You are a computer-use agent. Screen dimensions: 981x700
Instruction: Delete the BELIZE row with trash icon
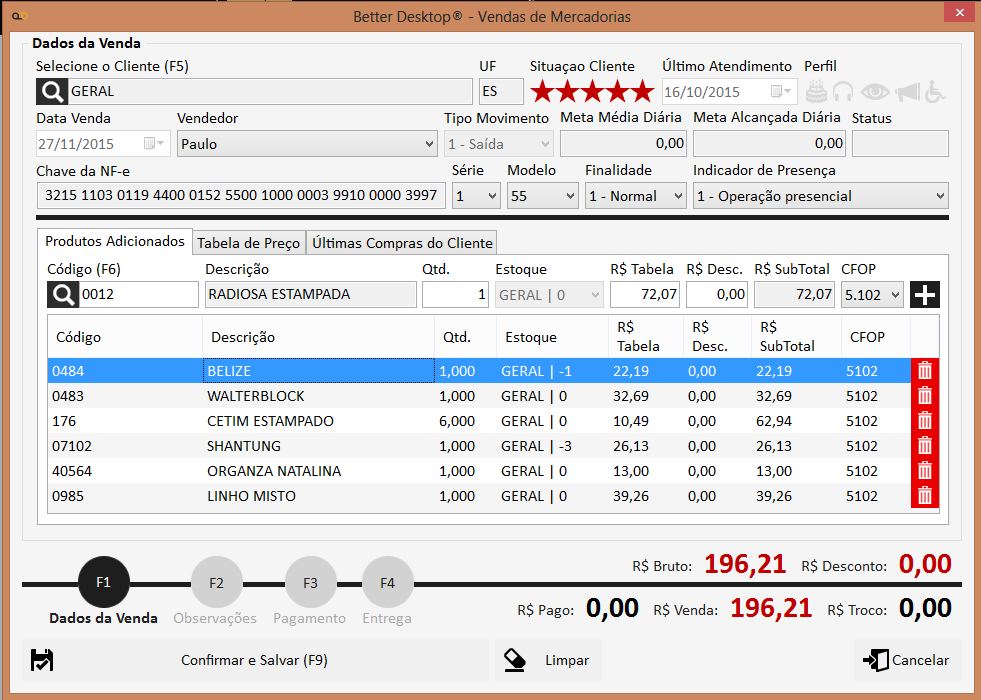[925, 371]
